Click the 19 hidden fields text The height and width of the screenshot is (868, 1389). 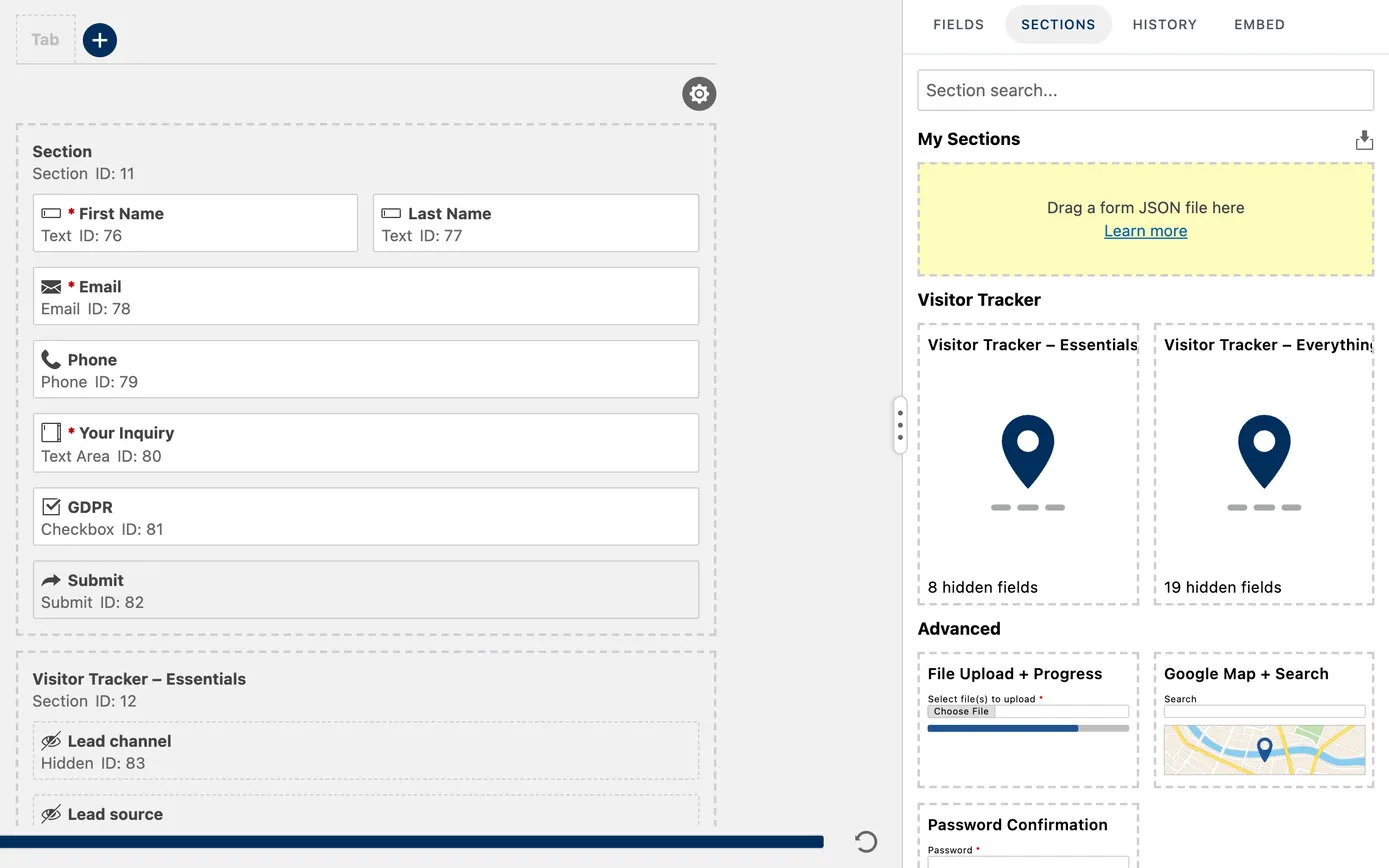pyautogui.click(x=1223, y=587)
